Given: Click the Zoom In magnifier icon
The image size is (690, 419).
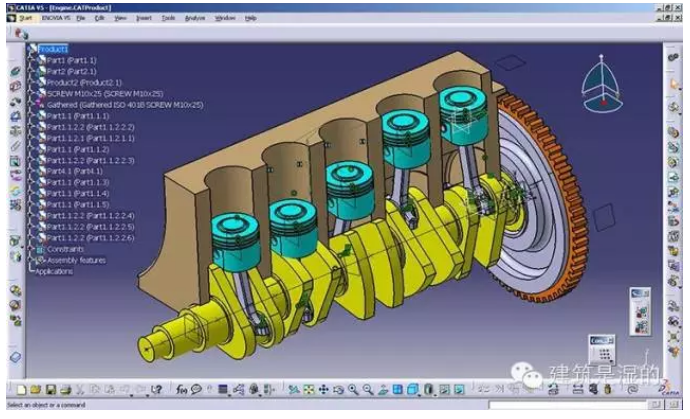Looking at the screenshot, I should 353,390.
